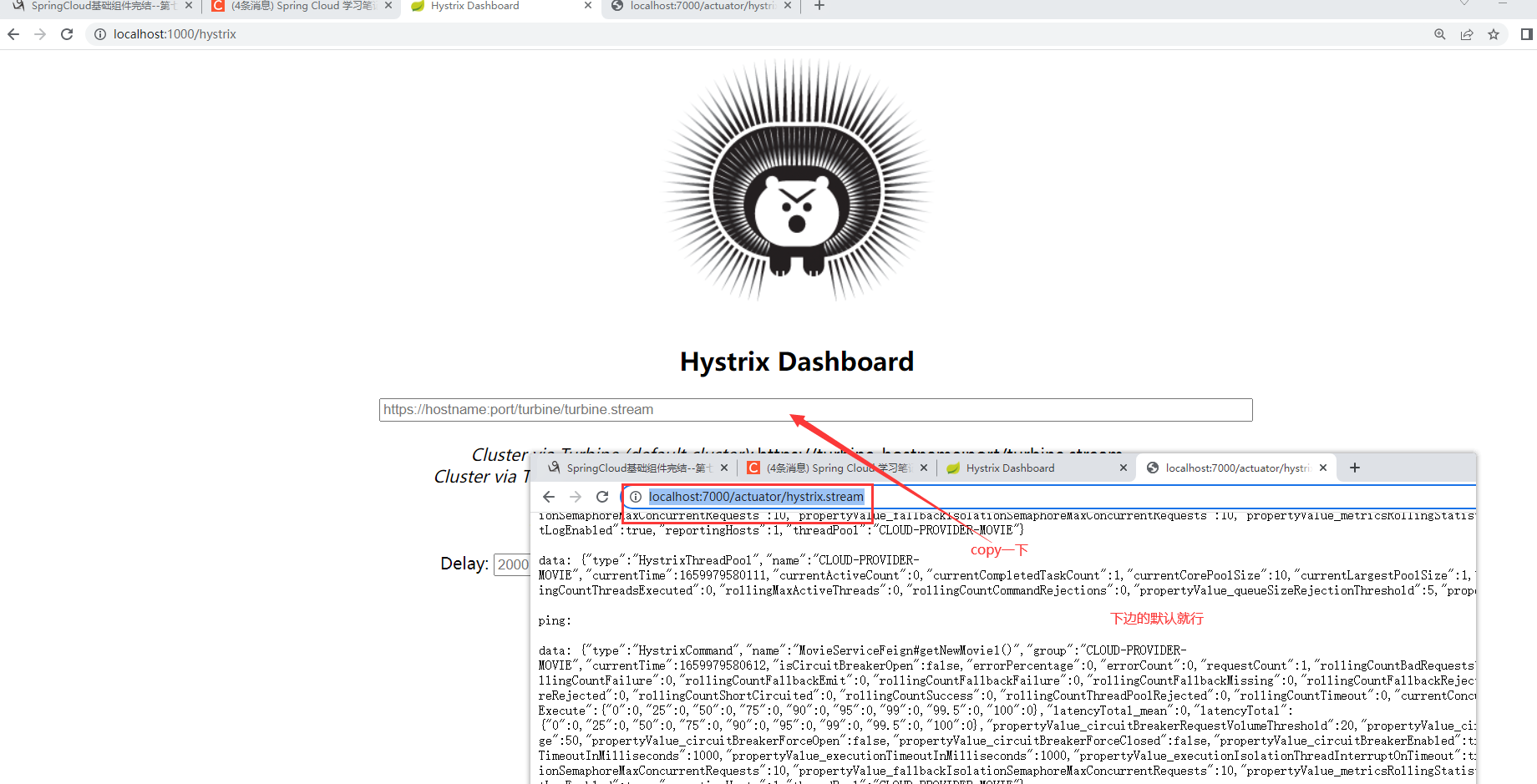The height and width of the screenshot is (784, 1537).
Task: Reload the localhost:1000/hystrix page
Action: pos(67,34)
